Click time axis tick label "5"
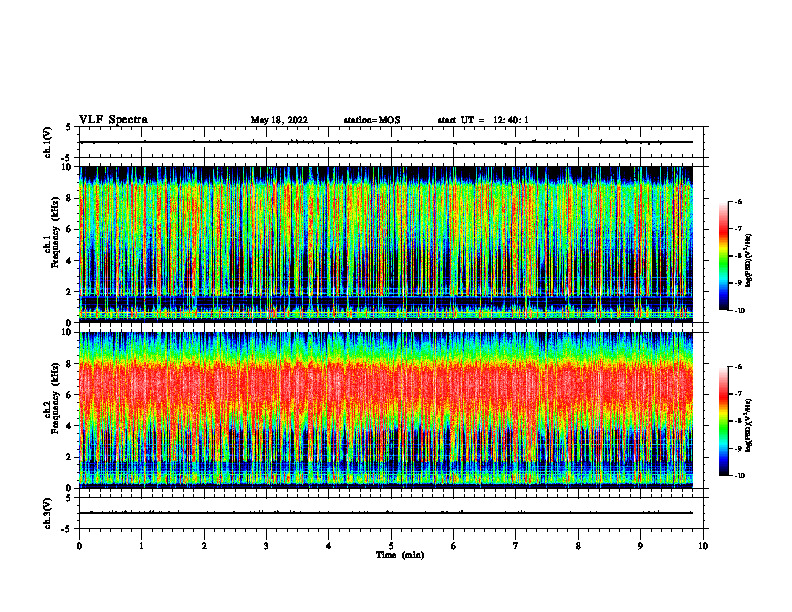Viewport: 792px width, 612px height. click(x=391, y=546)
